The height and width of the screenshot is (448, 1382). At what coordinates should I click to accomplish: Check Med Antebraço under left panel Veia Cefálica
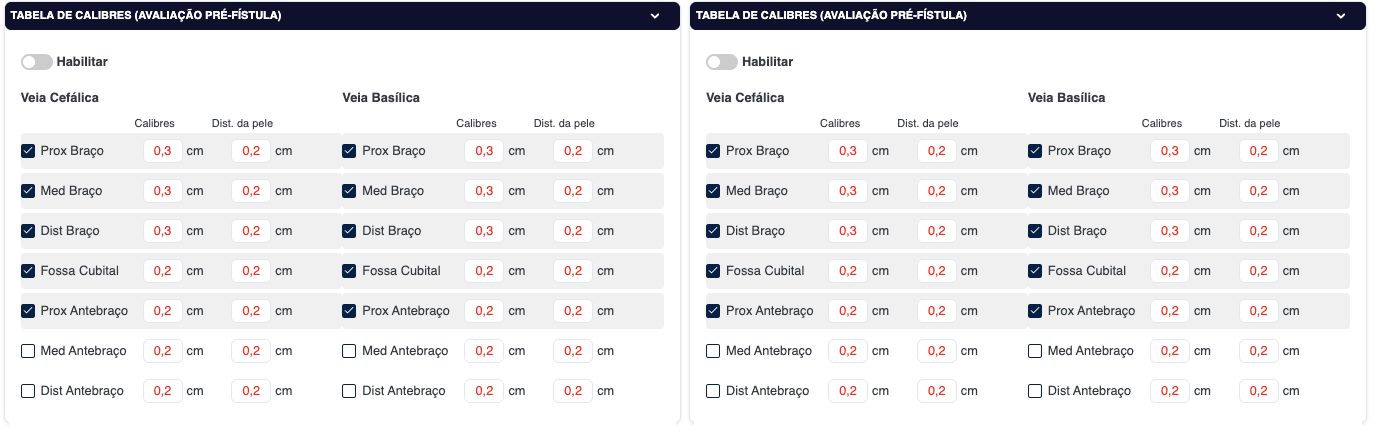[x=28, y=351]
